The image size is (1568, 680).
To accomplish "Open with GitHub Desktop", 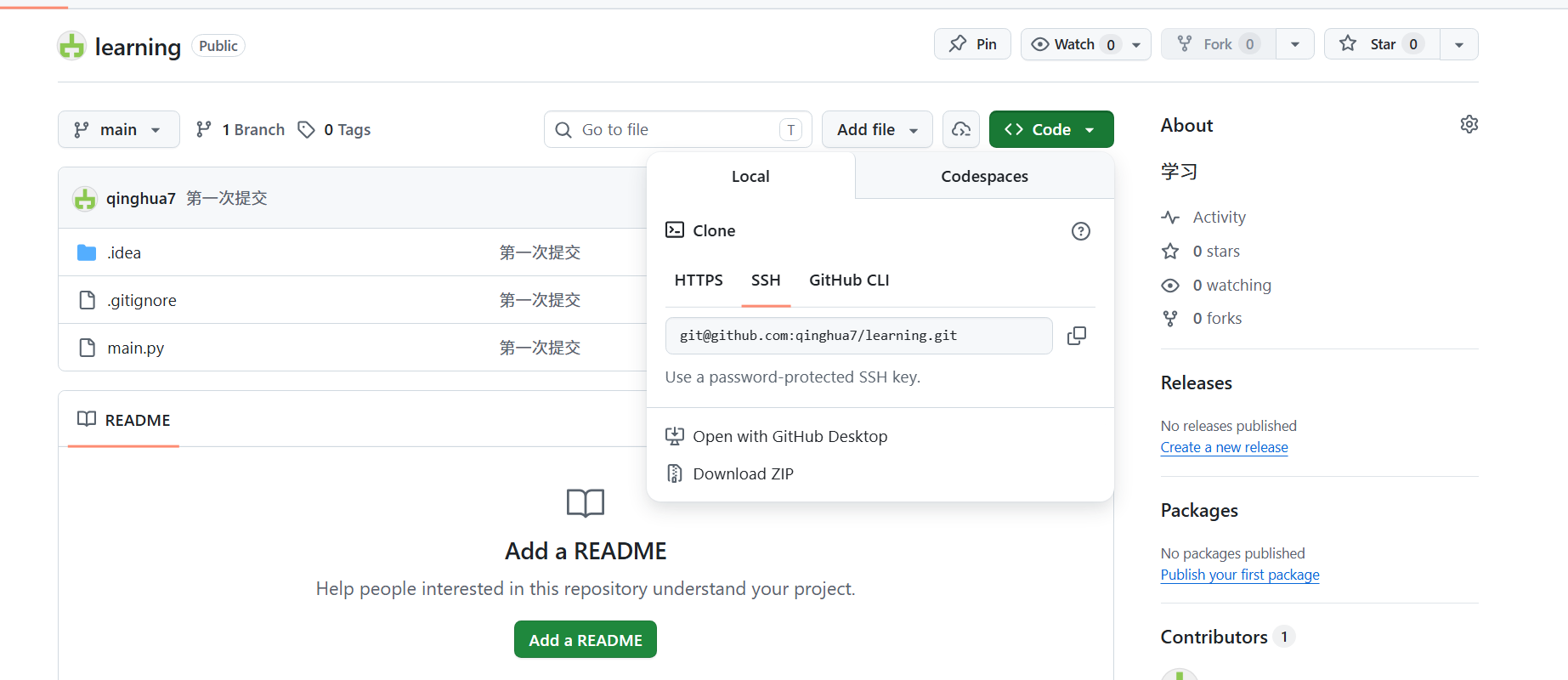I will pyautogui.click(x=790, y=436).
